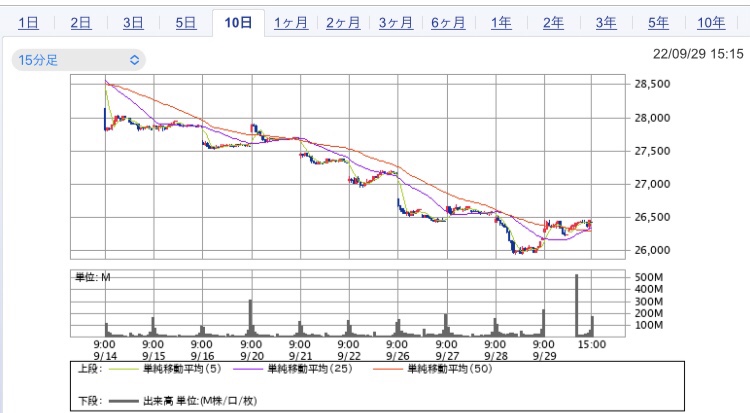This screenshot has width=750, height=413.
Task: Click the 単位: M label in the volume chart
Action: point(93,277)
